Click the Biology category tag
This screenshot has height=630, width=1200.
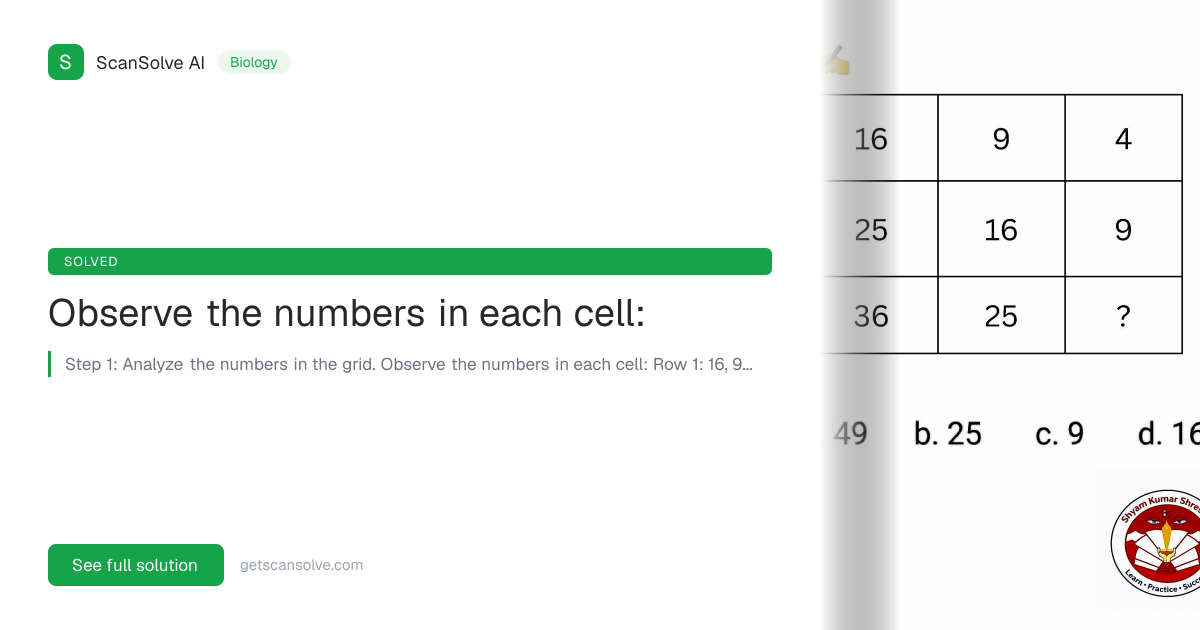point(254,62)
